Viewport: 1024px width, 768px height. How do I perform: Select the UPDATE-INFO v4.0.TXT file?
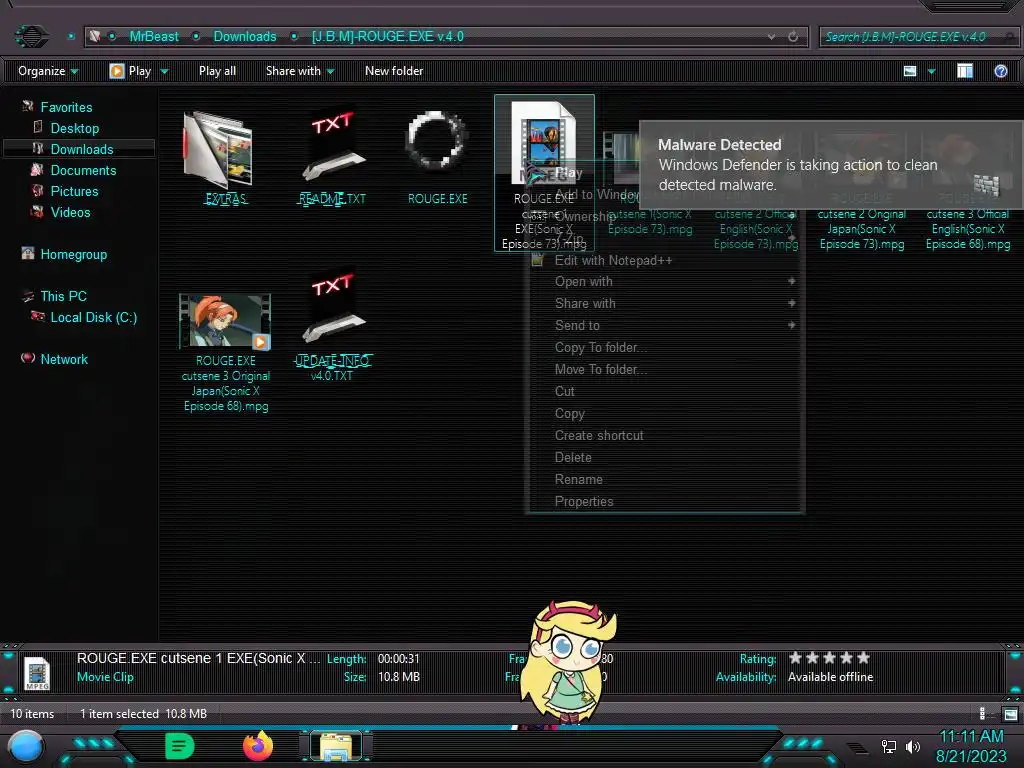332,325
